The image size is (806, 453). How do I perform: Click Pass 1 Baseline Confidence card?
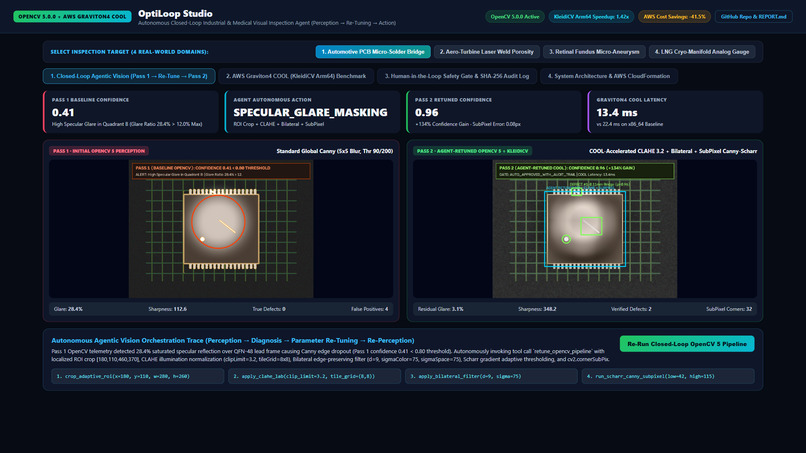[x=131, y=112]
